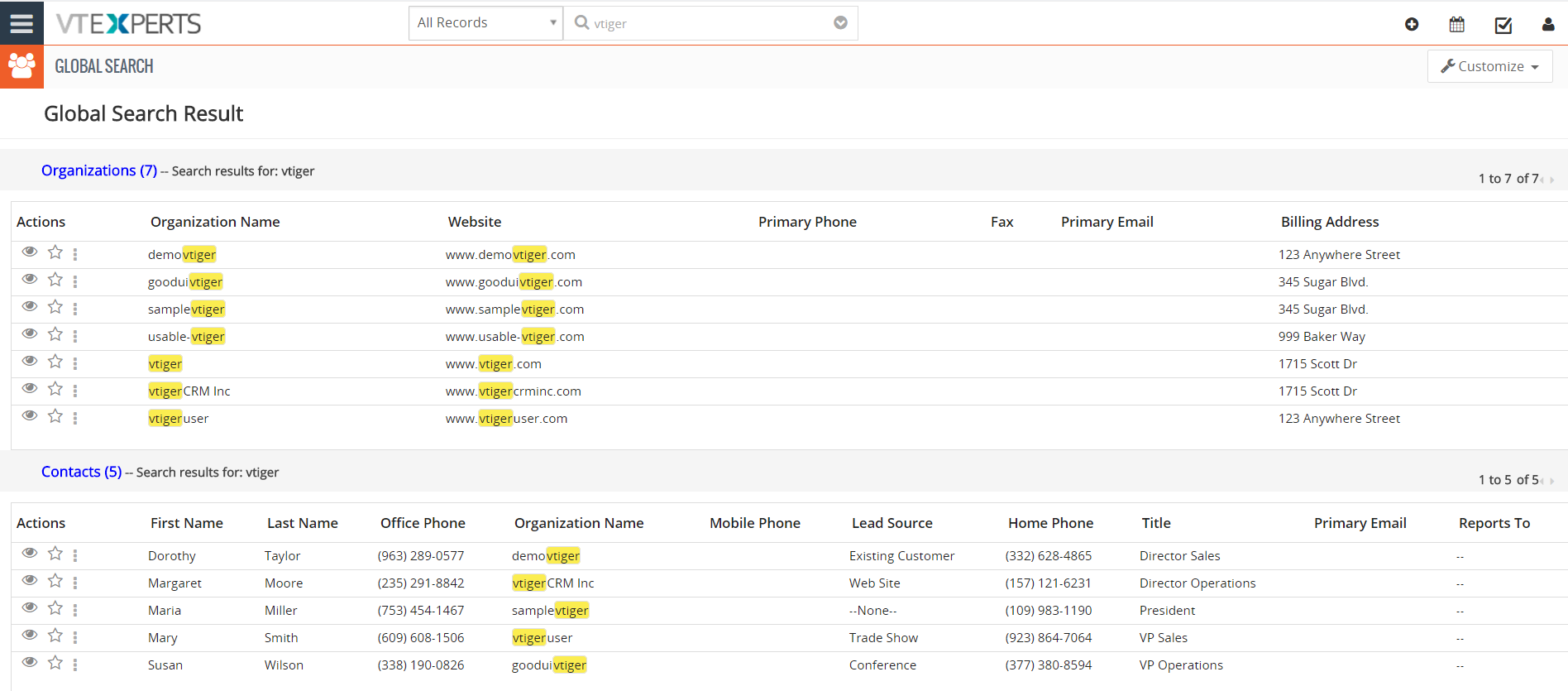Open more actions for vtiger CRM Inc row
1568x691 pixels.
point(75,391)
